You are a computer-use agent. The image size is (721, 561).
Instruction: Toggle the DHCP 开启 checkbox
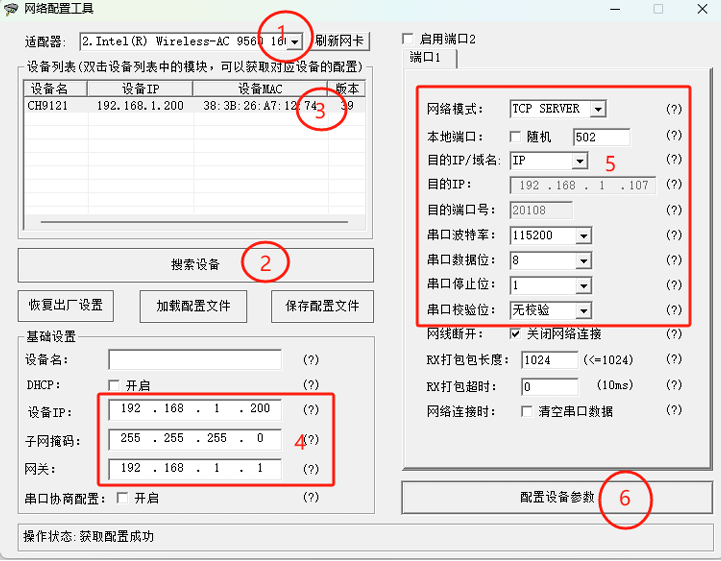[x=114, y=385]
